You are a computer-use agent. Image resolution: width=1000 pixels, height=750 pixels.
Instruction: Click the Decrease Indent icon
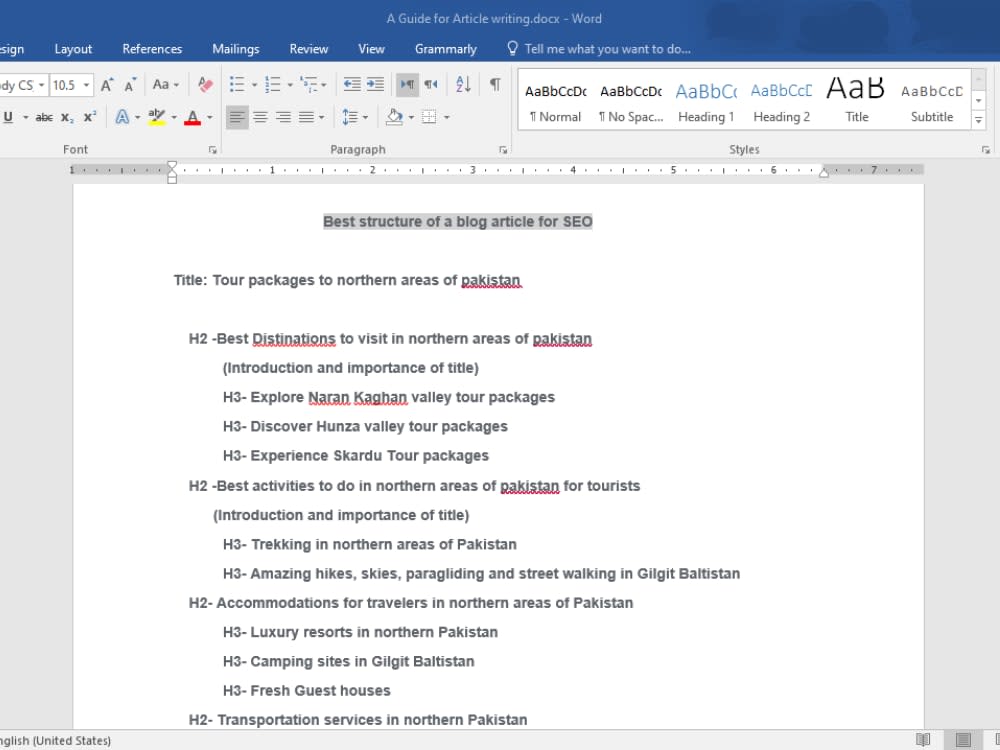352,84
